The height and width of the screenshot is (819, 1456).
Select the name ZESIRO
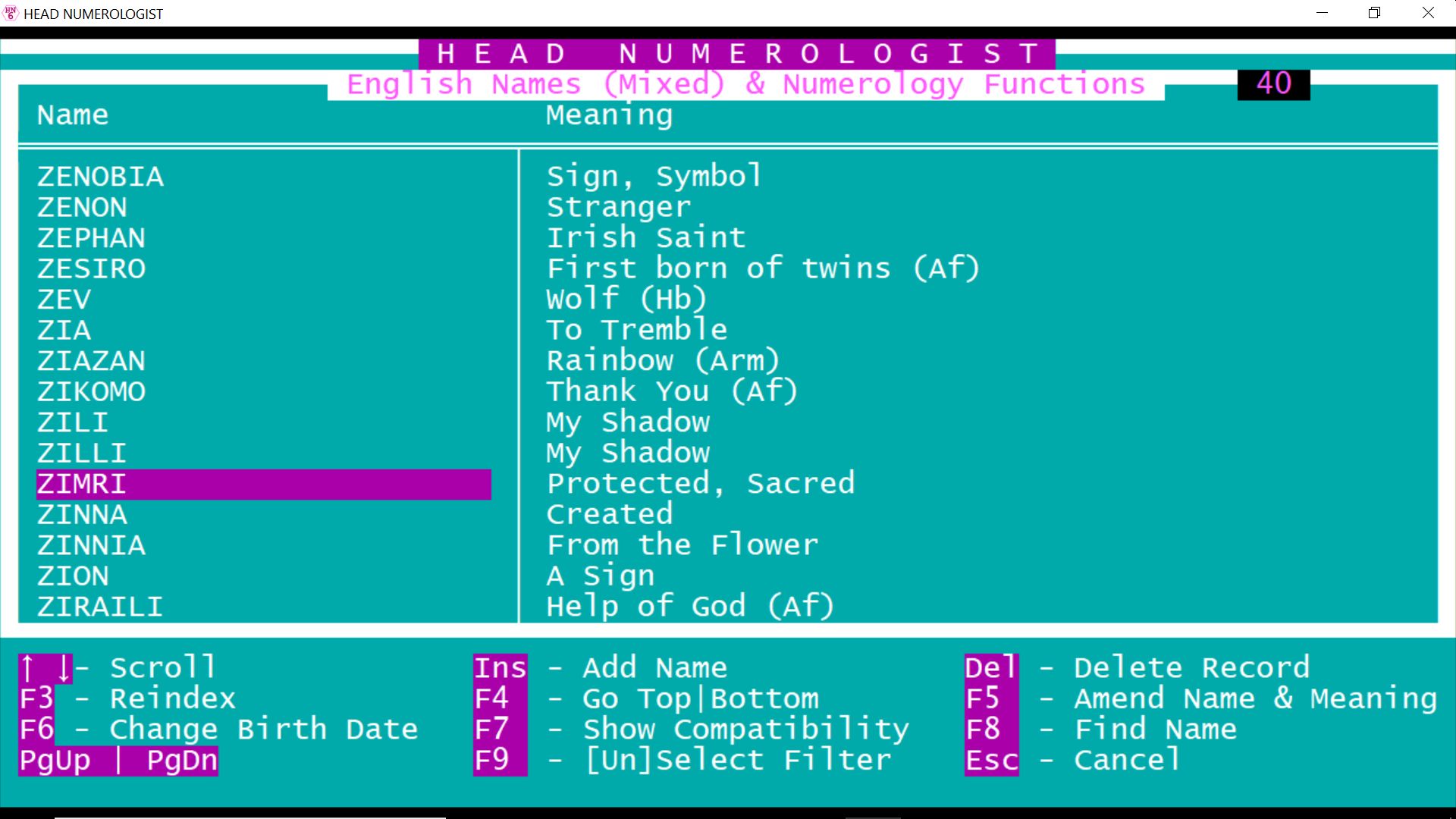click(91, 268)
